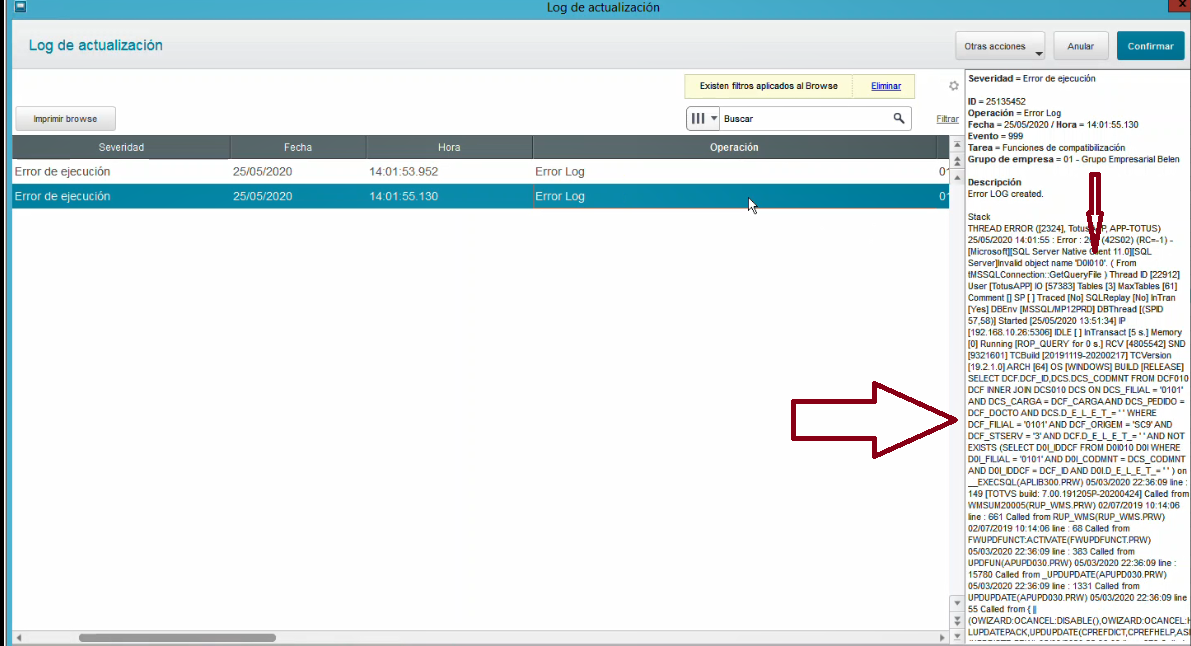Move up one row with single up arrow
1191x646 pixels.
pos(957,178)
